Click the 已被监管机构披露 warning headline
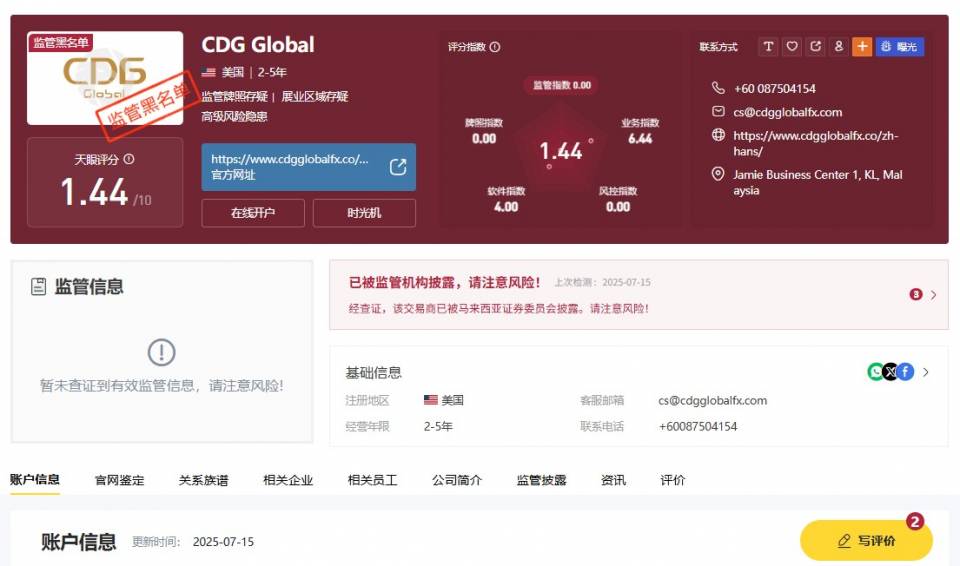Screen dimensions: 960x566 (444, 282)
